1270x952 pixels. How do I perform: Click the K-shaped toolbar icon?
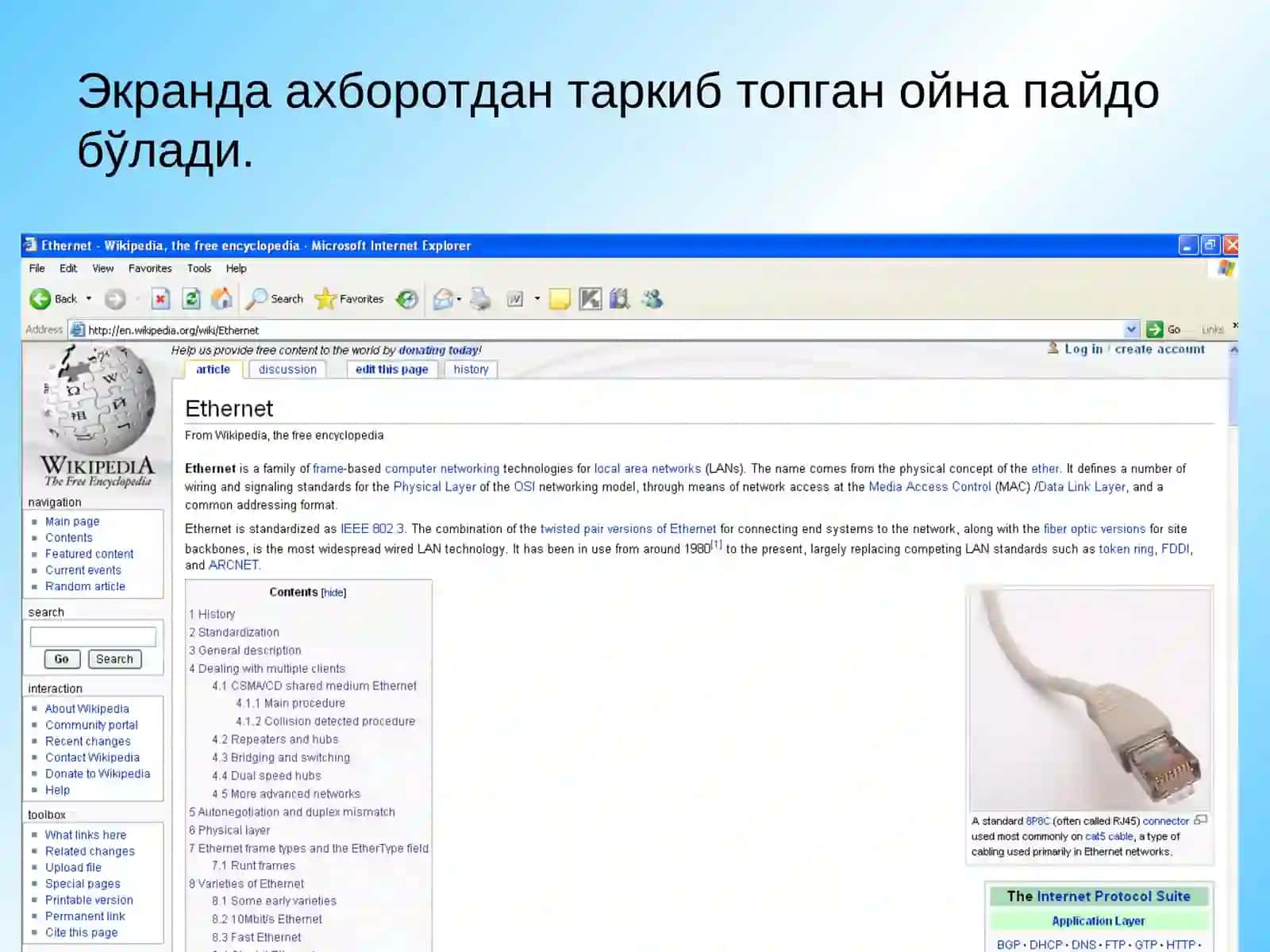(591, 299)
